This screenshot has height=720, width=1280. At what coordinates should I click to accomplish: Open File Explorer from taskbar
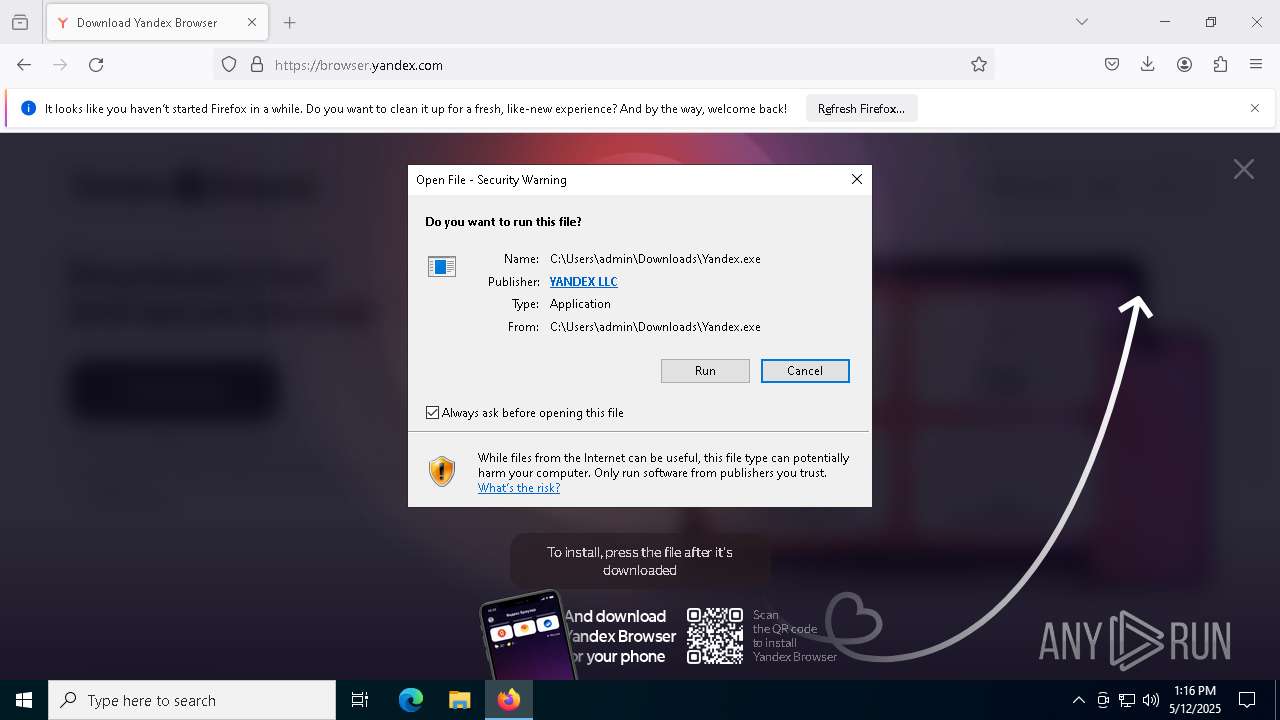[x=459, y=700]
